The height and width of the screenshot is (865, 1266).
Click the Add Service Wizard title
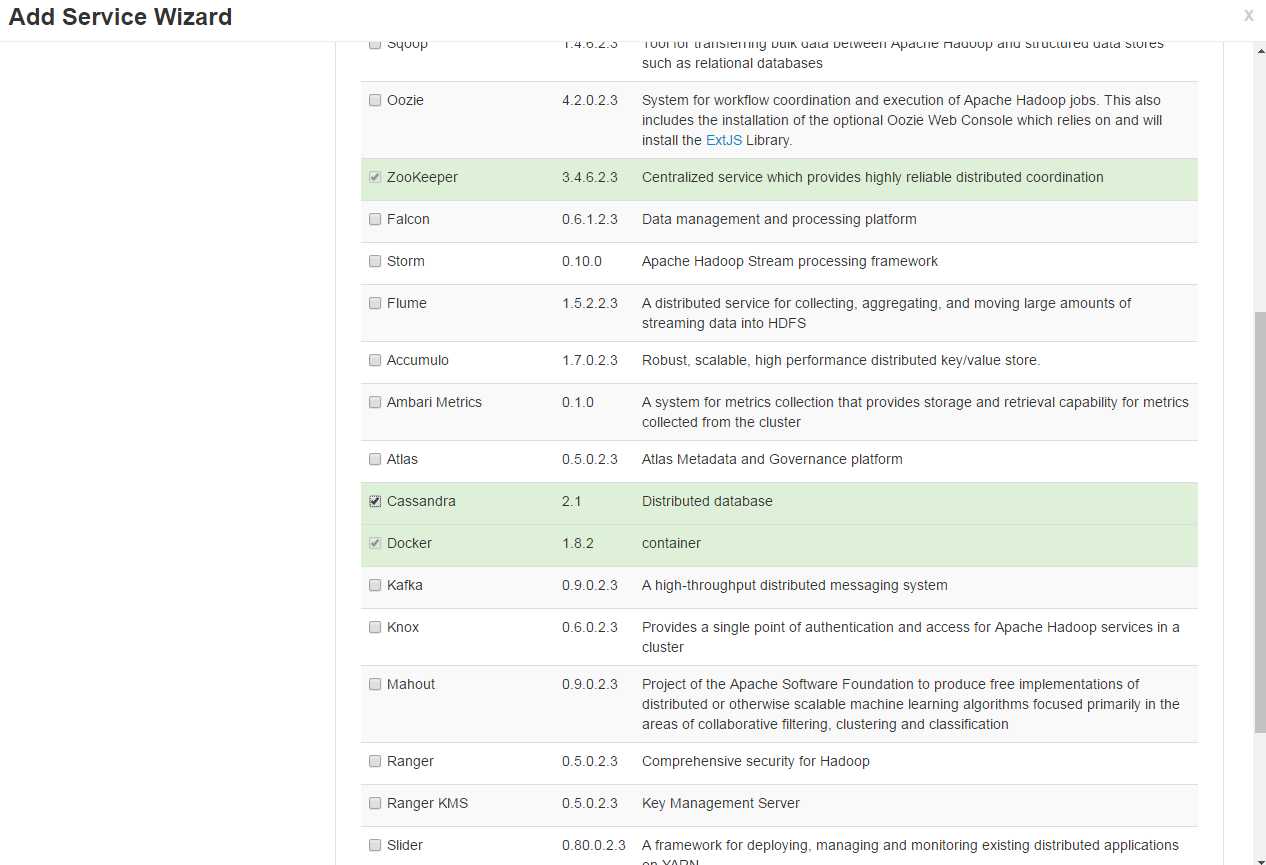pyautogui.click(x=120, y=17)
